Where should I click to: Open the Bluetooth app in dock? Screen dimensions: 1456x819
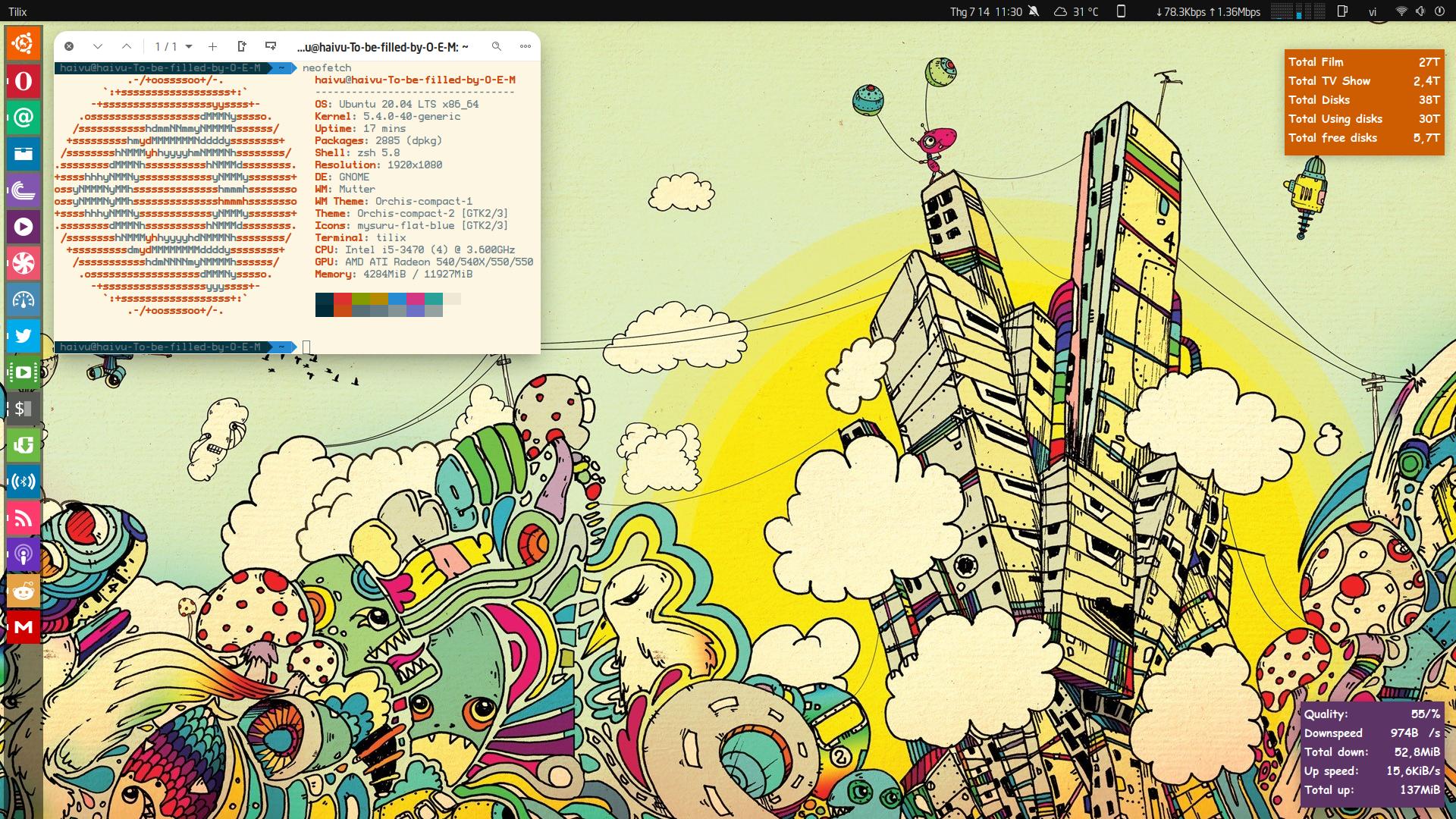click(x=24, y=481)
